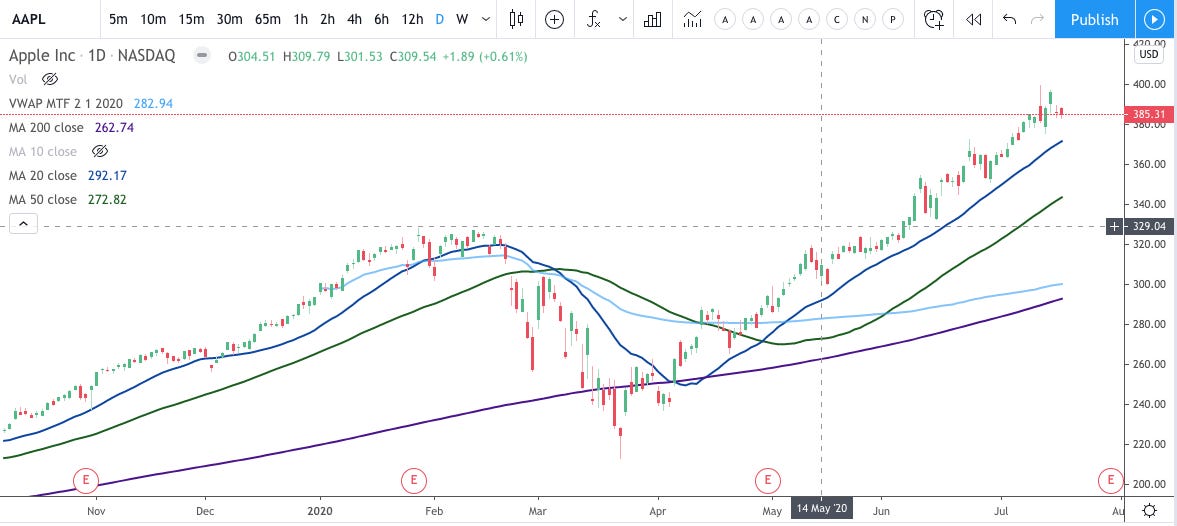Click the 292.17 MA 20 value

pos(108,175)
